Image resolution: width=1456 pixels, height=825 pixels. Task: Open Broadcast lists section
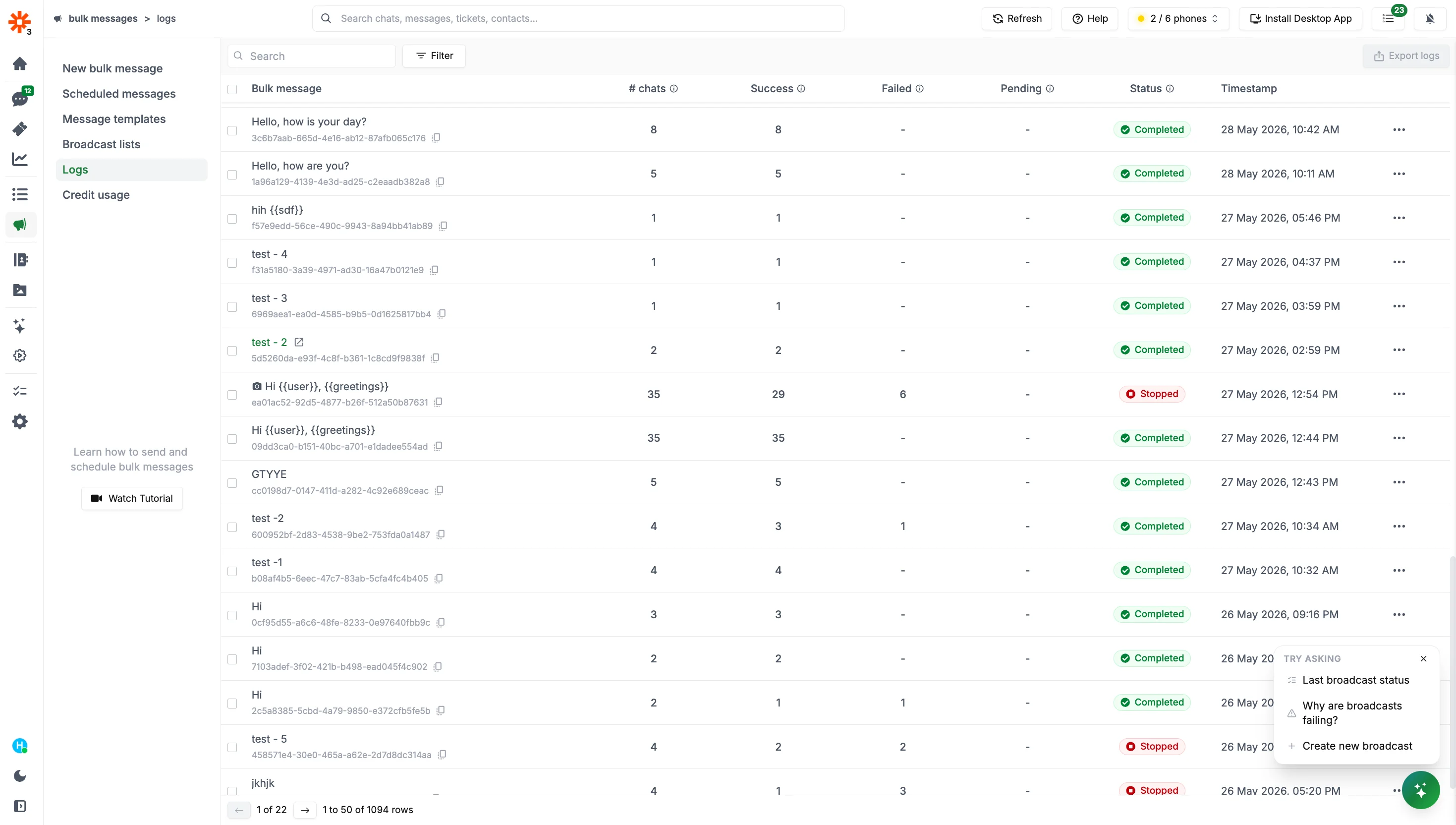pyautogui.click(x=101, y=144)
